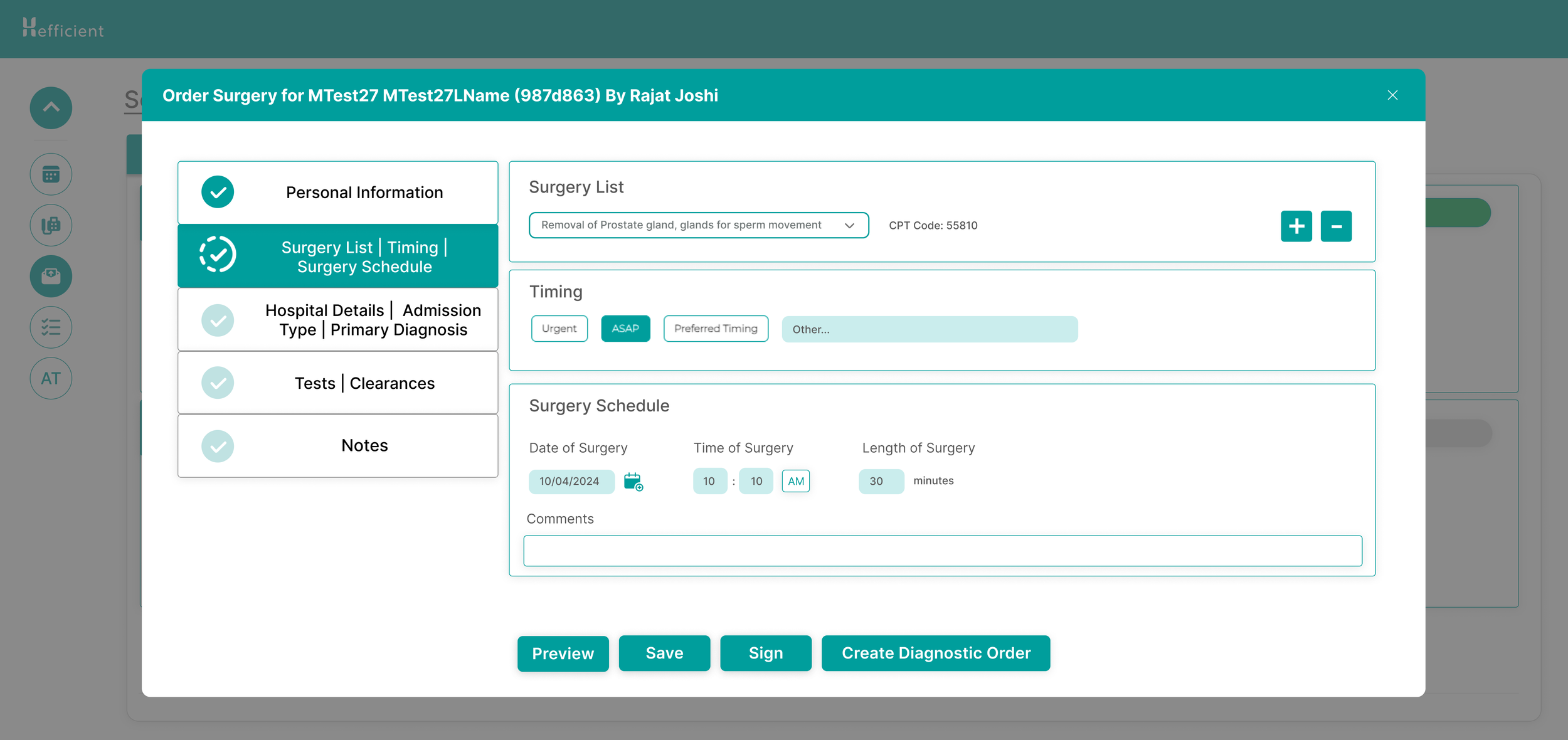Close the Order Surgery dialog

tap(1392, 95)
